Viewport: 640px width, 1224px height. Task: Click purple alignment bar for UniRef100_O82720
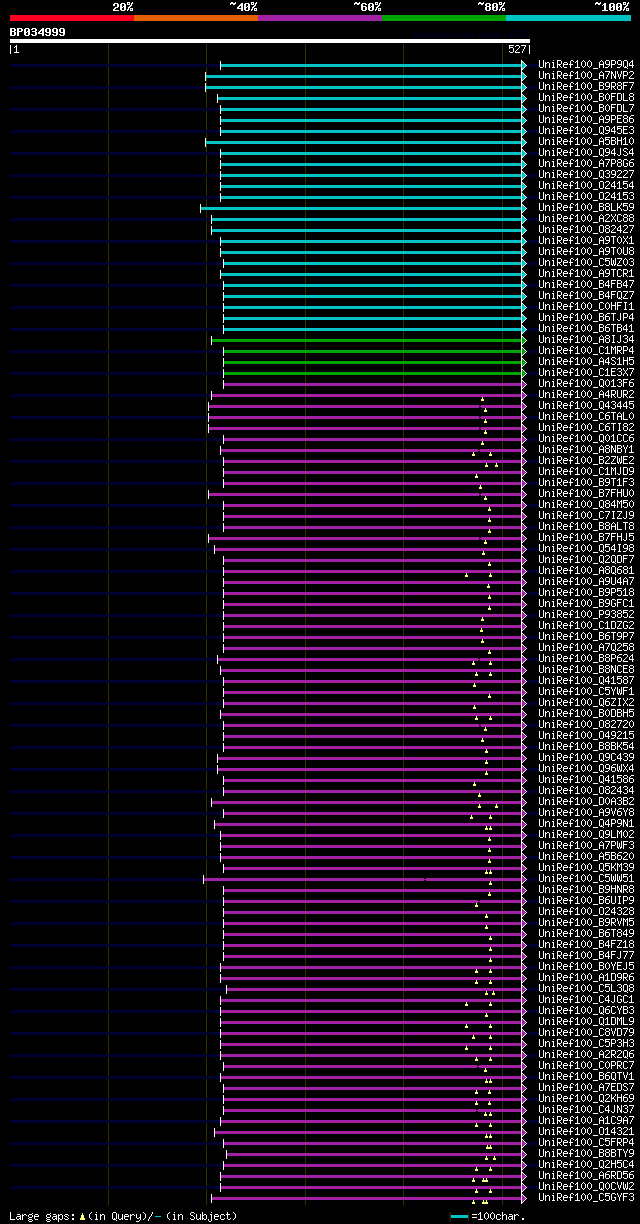click(x=374, y=725)
